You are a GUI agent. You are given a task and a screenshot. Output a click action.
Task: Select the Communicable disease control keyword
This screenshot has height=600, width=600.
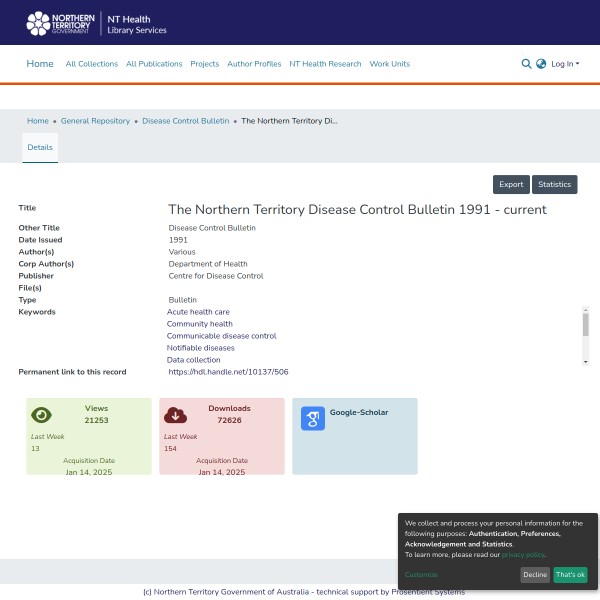(221, 336)
